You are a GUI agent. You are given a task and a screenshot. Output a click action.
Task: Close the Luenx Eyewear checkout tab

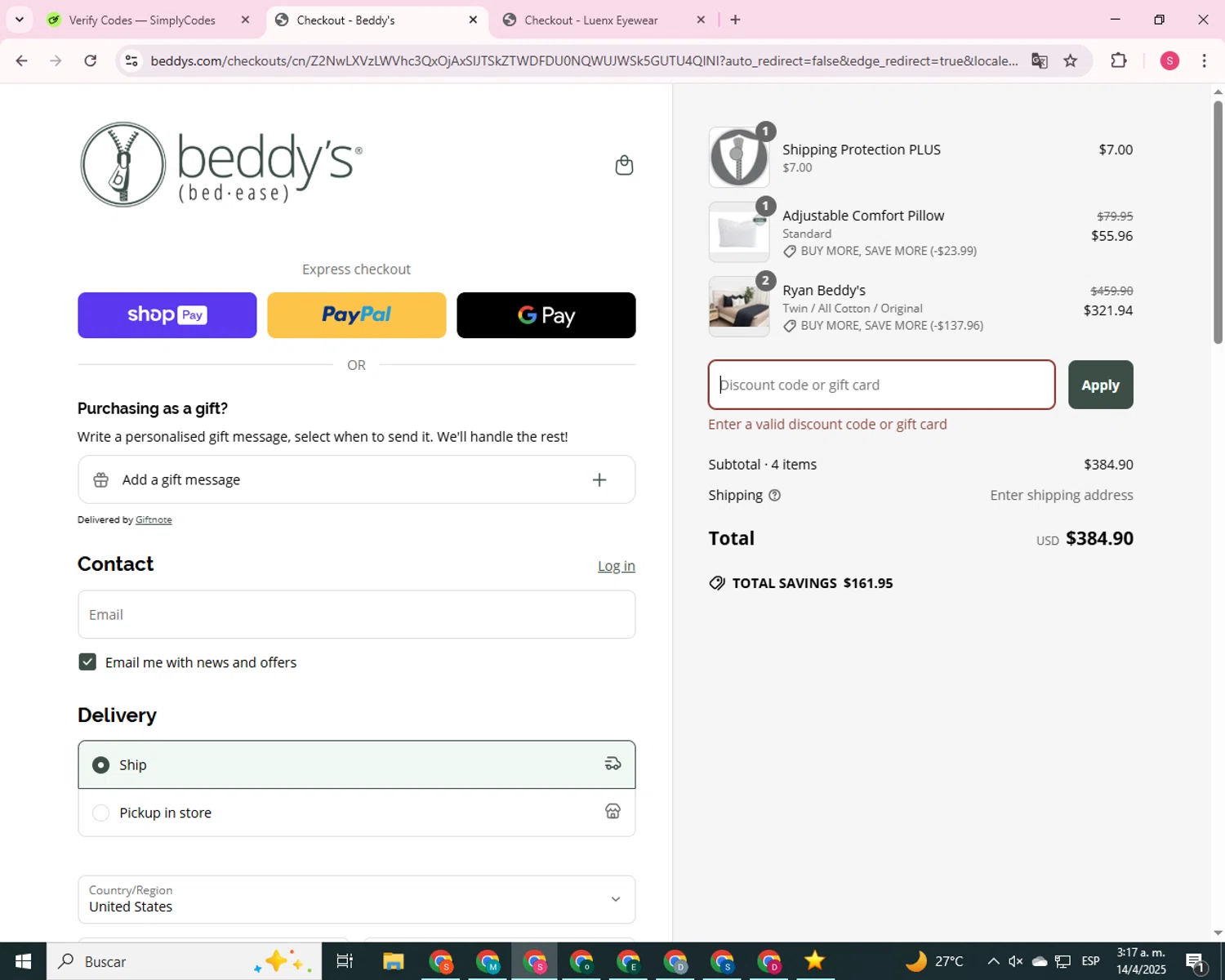(701, 20)
